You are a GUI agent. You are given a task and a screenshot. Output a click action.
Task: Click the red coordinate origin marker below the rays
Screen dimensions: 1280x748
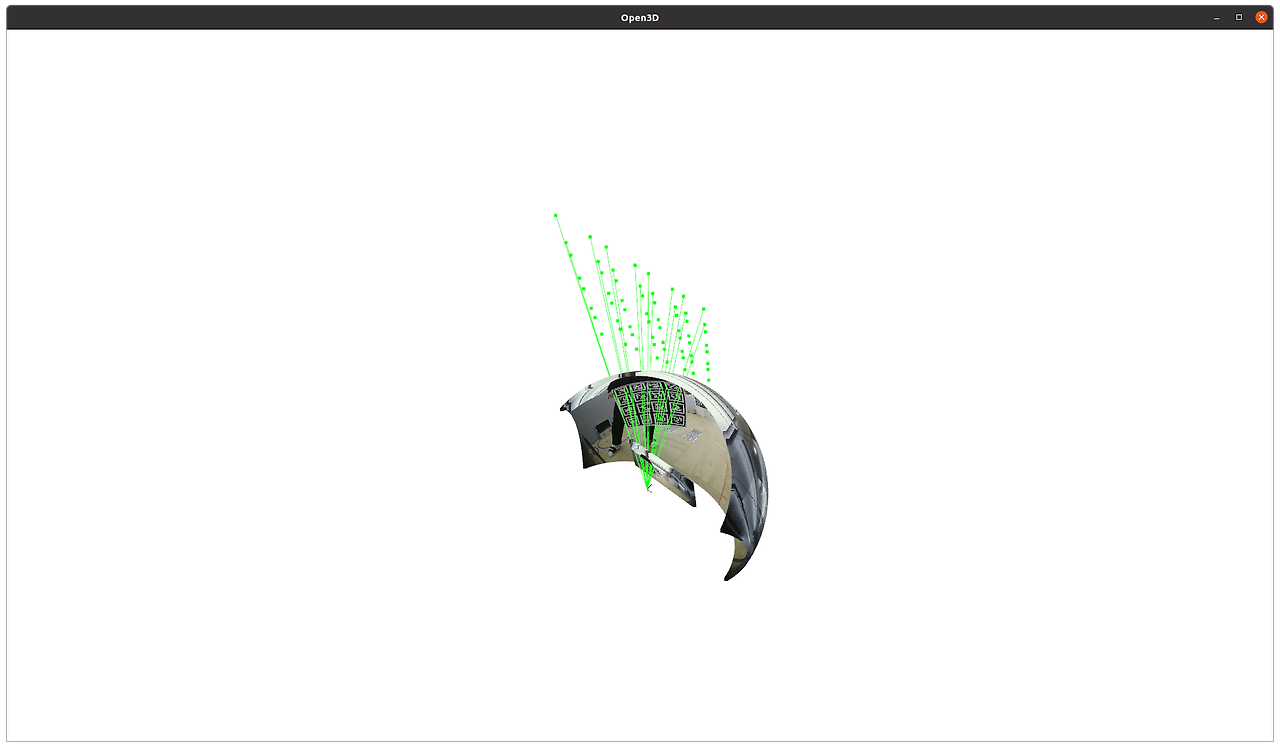[649, 489]
